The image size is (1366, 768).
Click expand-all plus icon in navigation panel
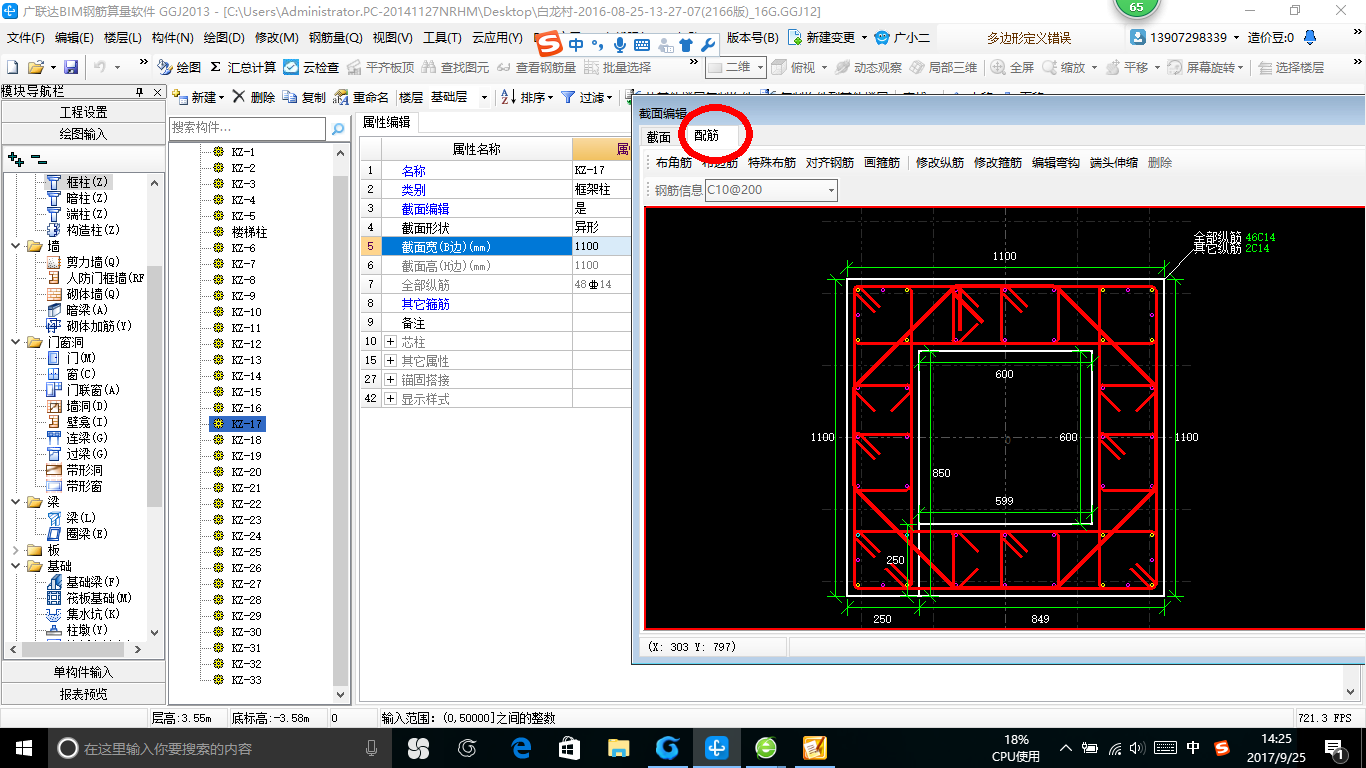click(15, 158)
